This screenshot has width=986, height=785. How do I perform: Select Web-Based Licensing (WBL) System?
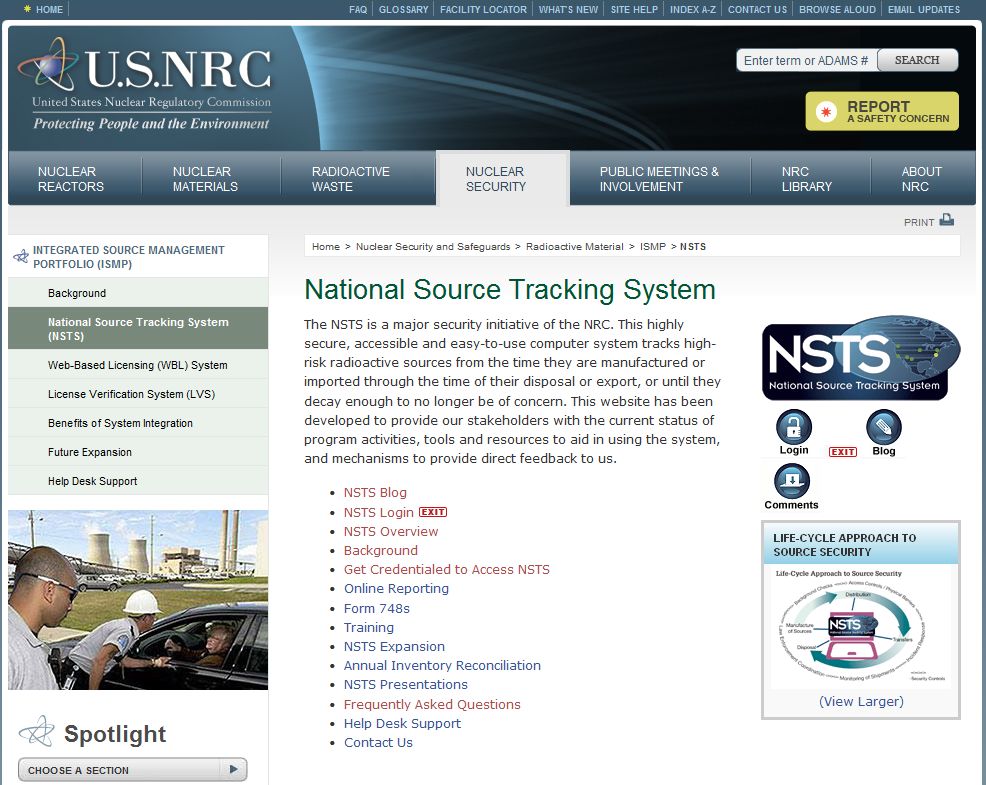click(x=138, y=365)
